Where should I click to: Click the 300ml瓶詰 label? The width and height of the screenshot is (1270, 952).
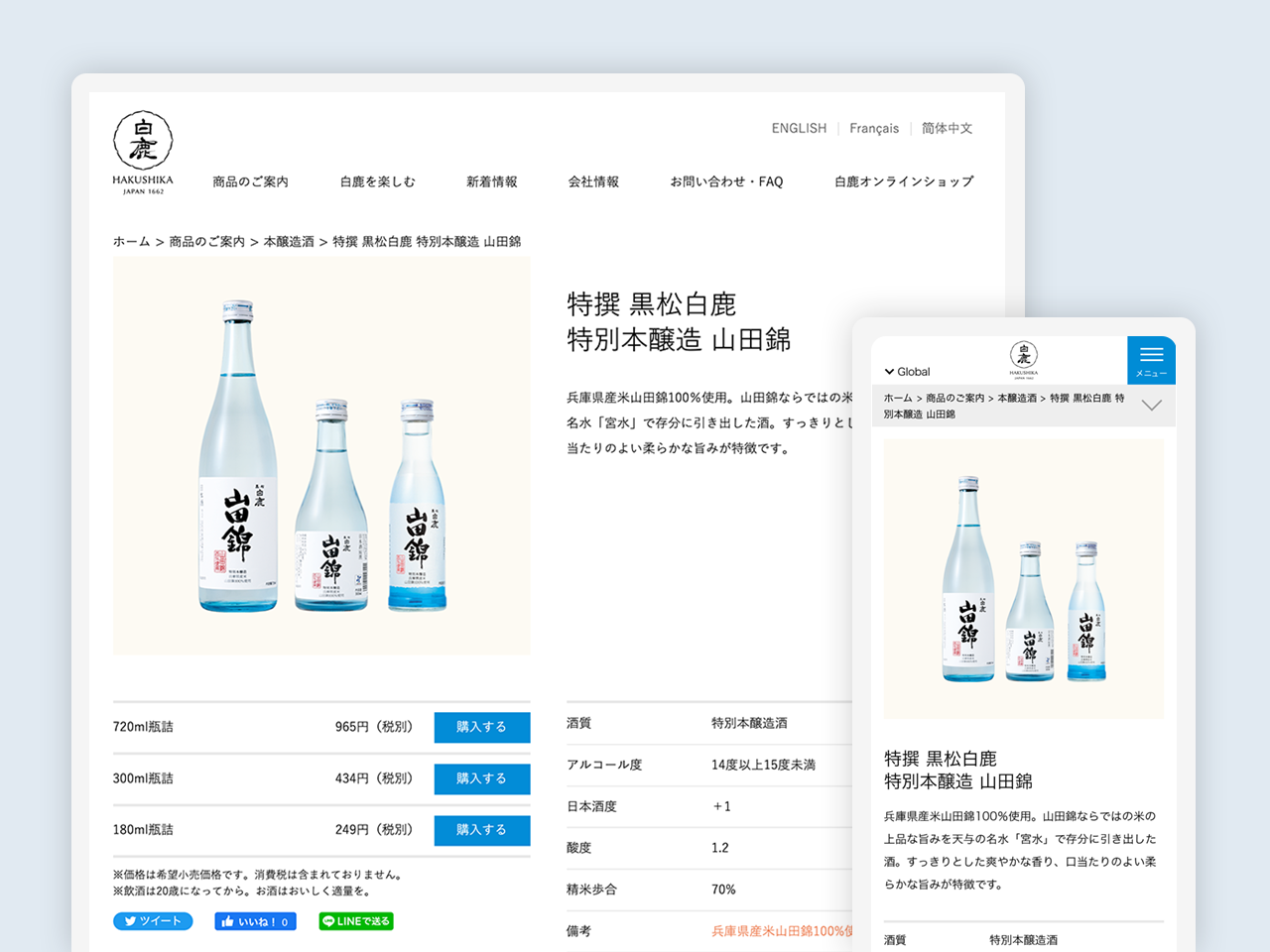click(143, 778)
